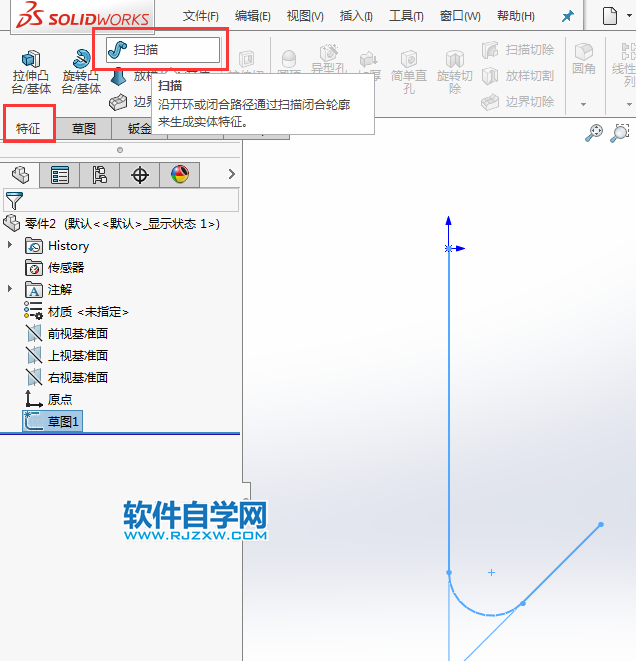This screenshot has height=661, width=636.
Task: Open the ConfigurationManager tab
Action: 99,175
